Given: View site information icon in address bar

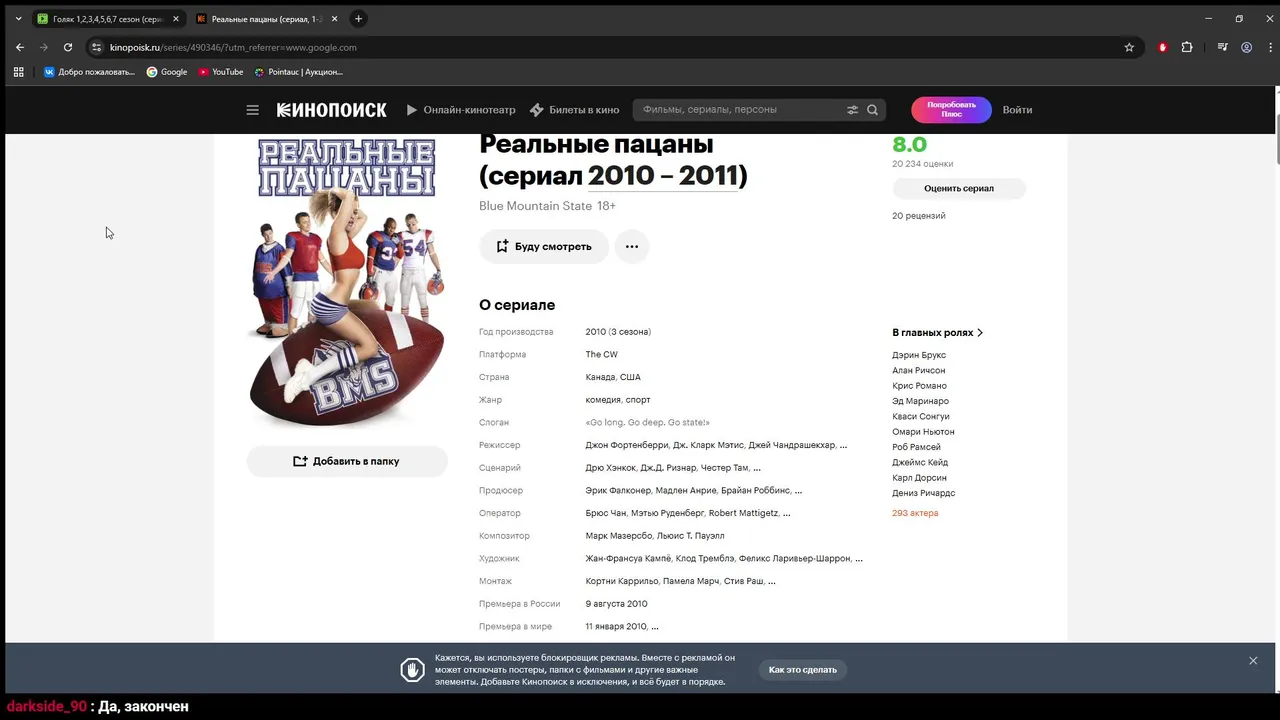Looking at the screenshot, I should pyautogui.click(x=96, y=47).
